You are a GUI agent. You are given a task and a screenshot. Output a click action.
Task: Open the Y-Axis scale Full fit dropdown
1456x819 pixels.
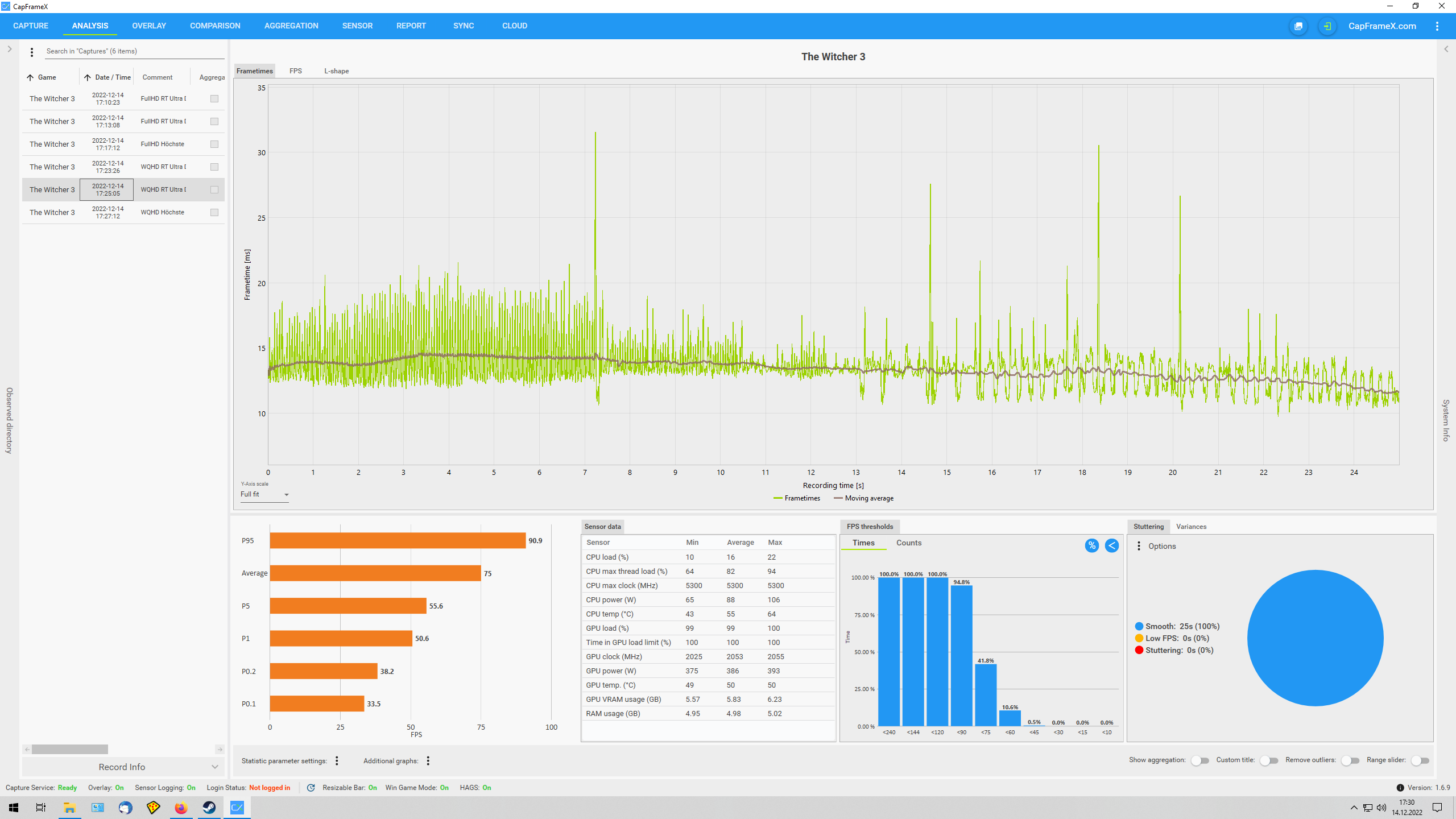[264, 495]
